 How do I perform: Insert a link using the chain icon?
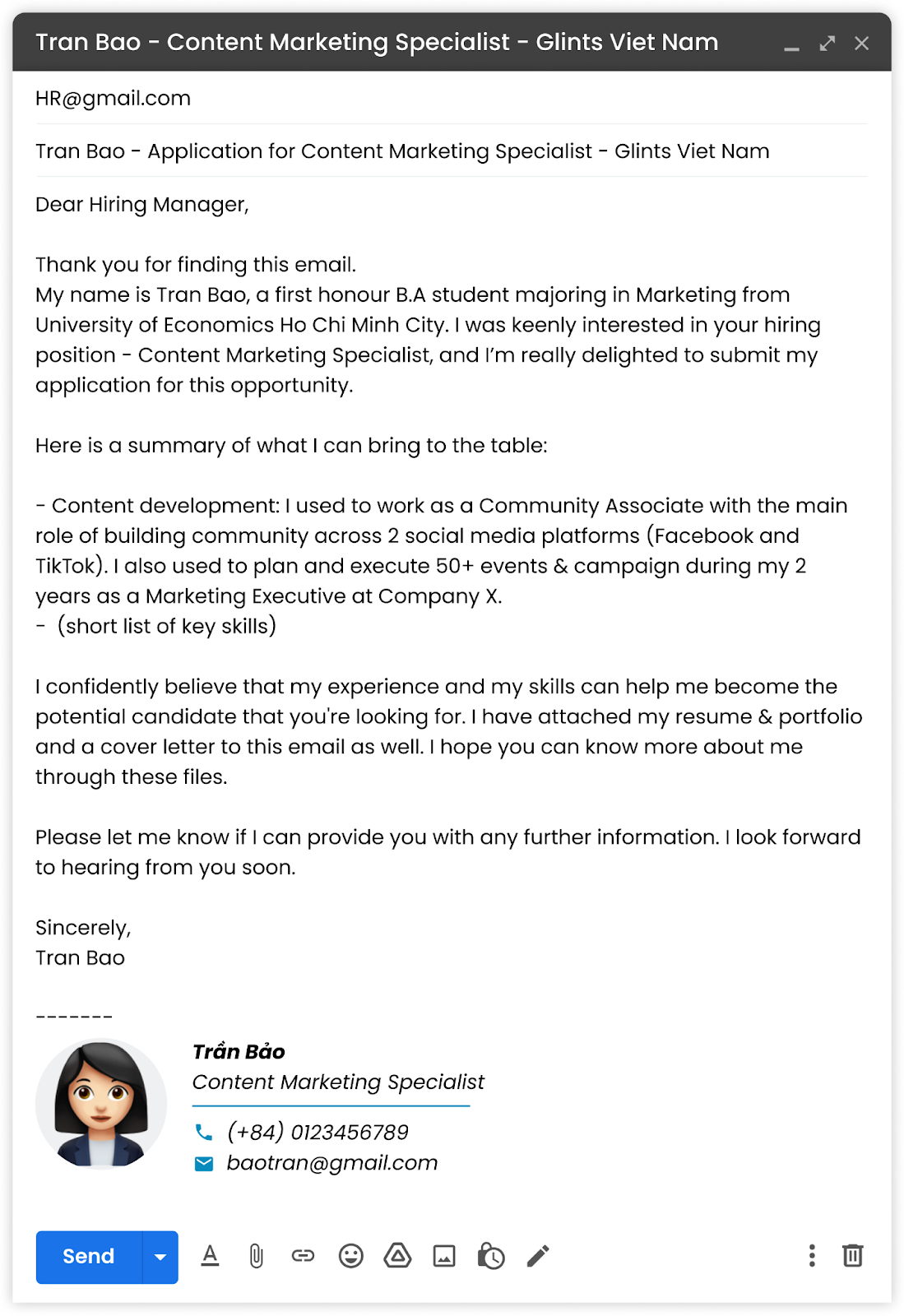[303, 1256]
